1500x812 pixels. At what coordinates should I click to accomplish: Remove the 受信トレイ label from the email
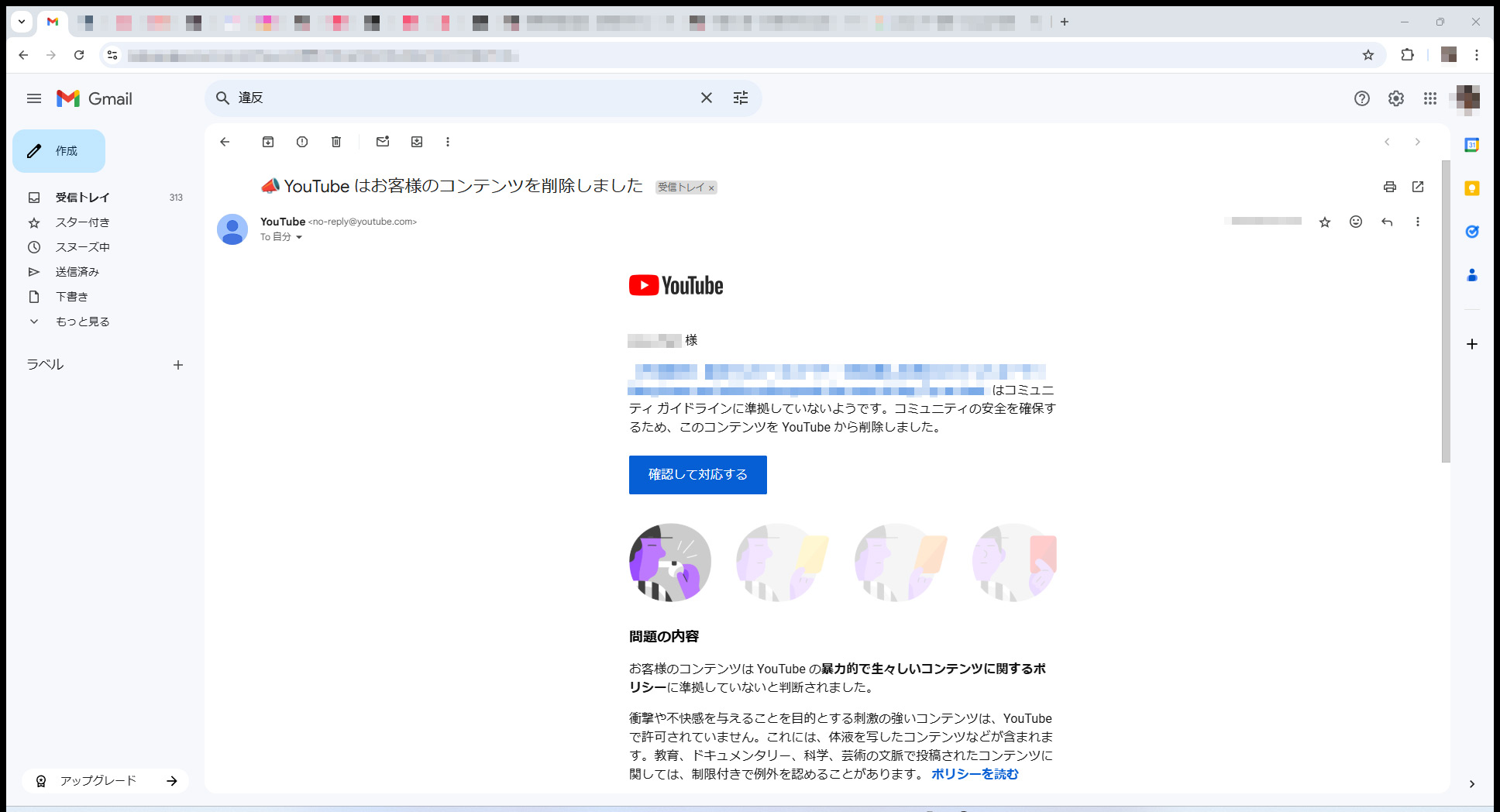point(711,188)
